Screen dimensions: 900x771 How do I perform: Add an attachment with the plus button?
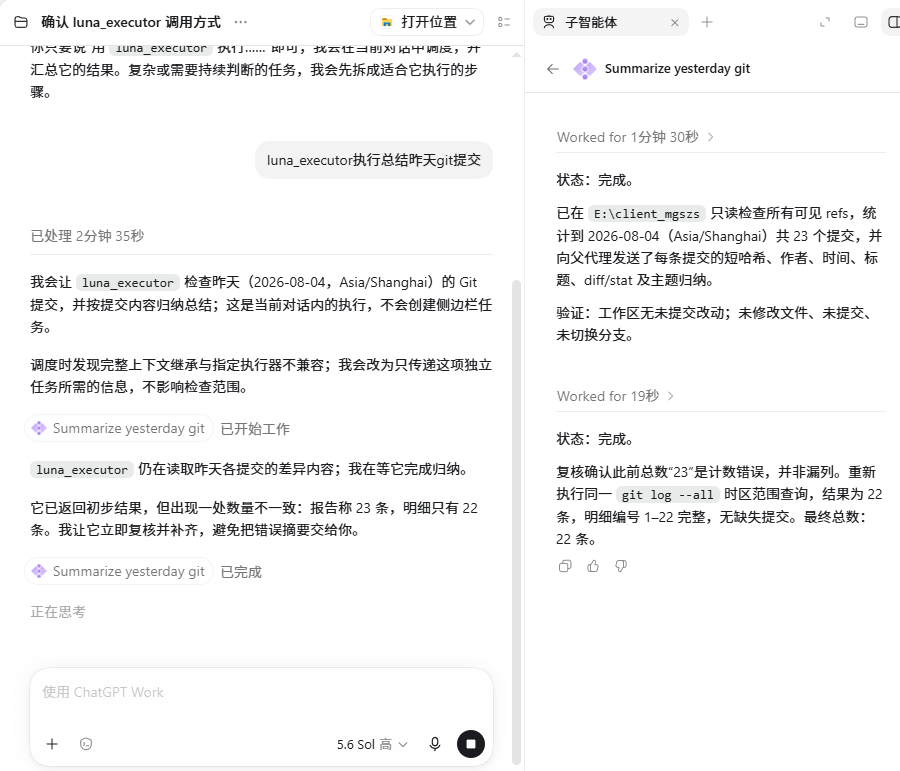click(52, 744)
